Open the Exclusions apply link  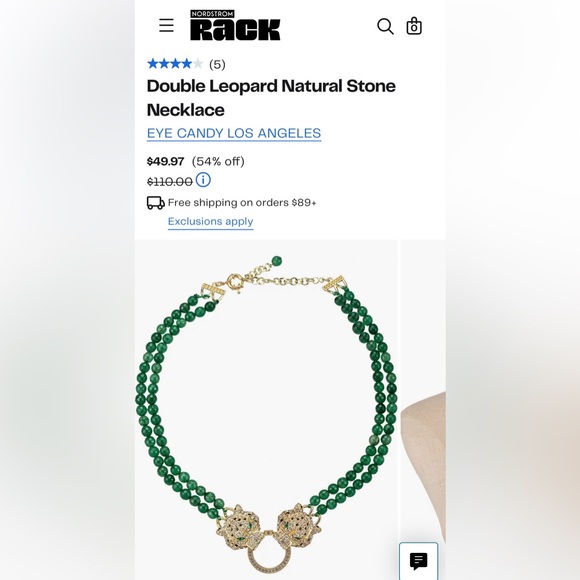[210, 222]
